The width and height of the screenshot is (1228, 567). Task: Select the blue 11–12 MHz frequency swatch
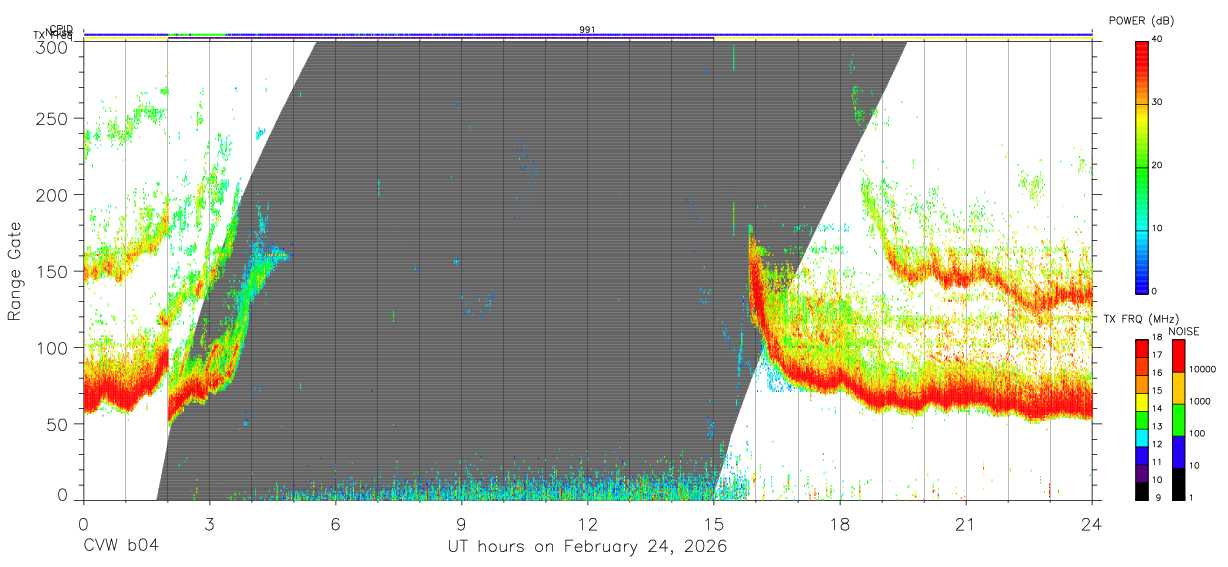pos(1143,456)
